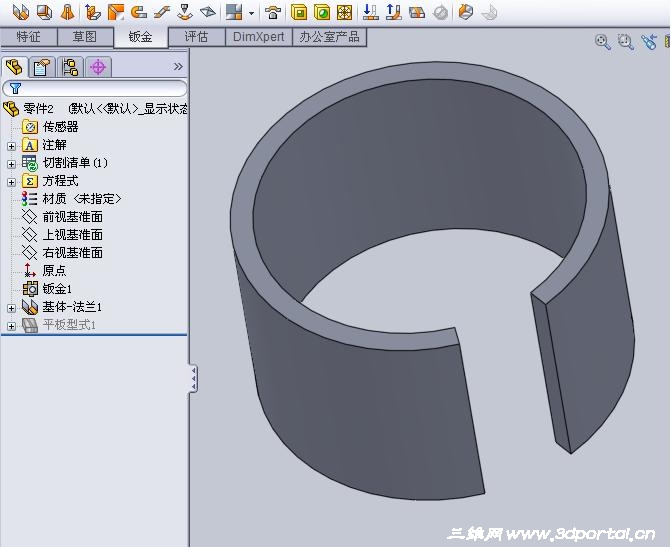Select the Rip tool icon
This screenshot has height=547, width=671.
[x=466, y=12]
